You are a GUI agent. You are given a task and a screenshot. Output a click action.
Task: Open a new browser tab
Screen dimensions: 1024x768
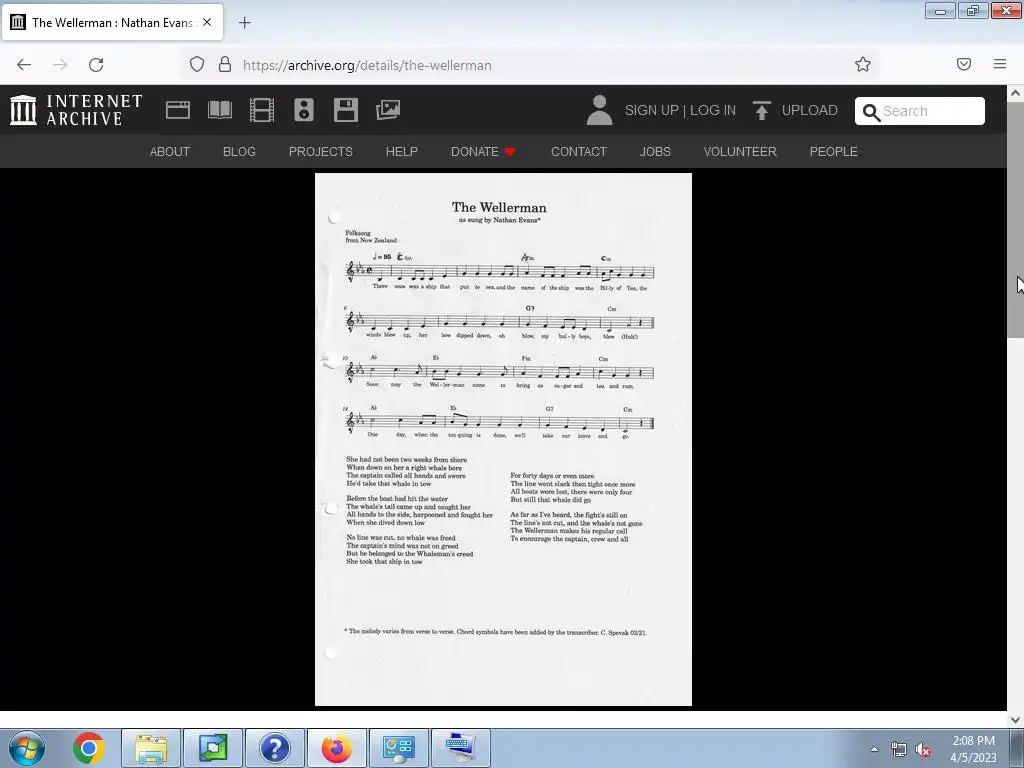(244, 23)
